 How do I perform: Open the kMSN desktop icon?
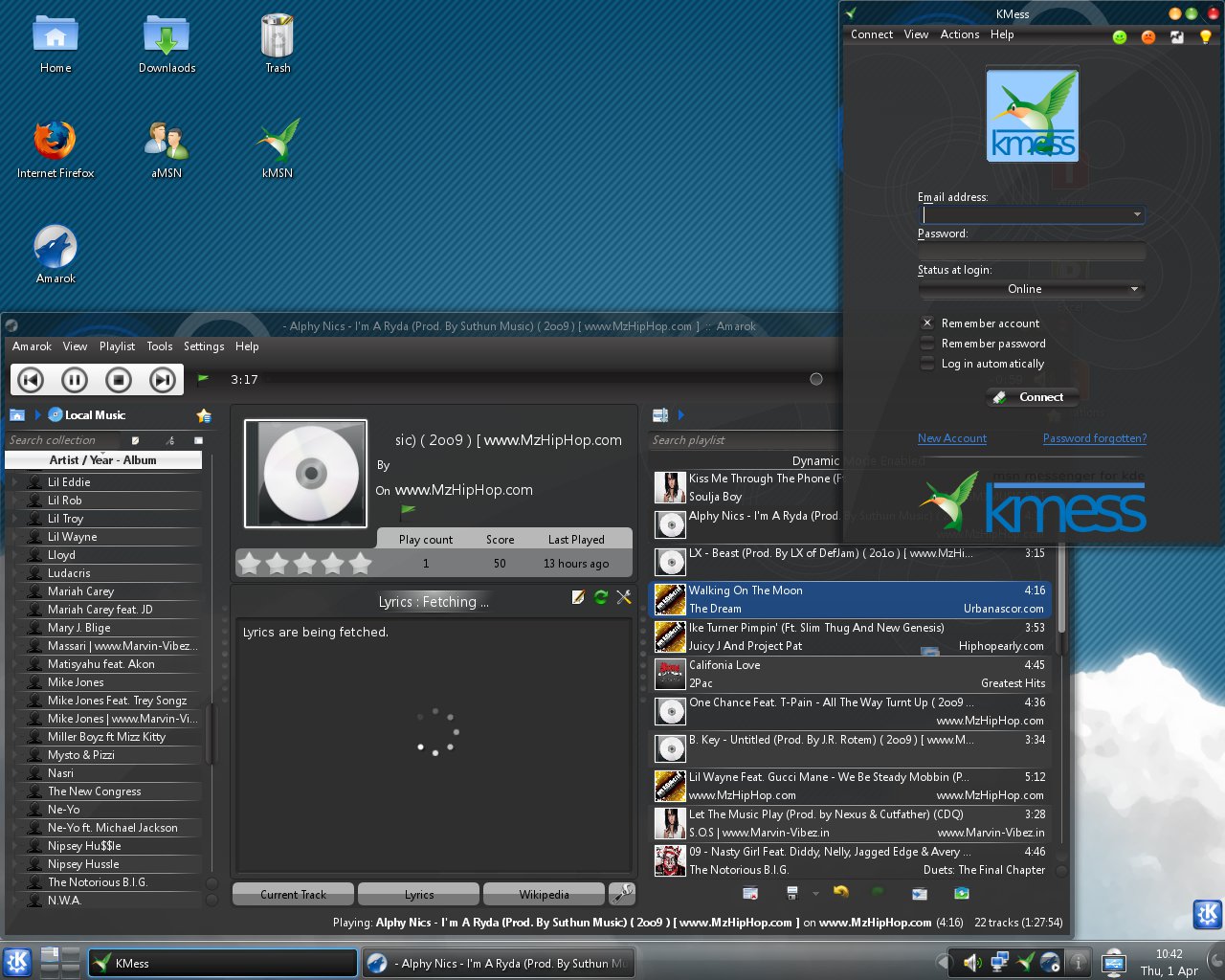[278, 149]
